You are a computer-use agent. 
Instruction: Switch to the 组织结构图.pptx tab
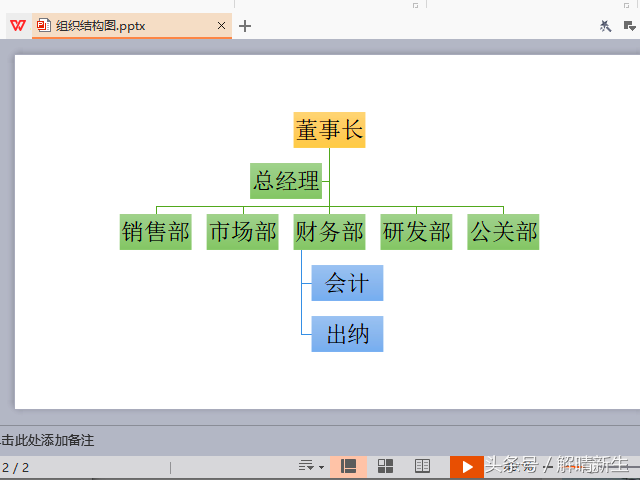click(132, 26)
